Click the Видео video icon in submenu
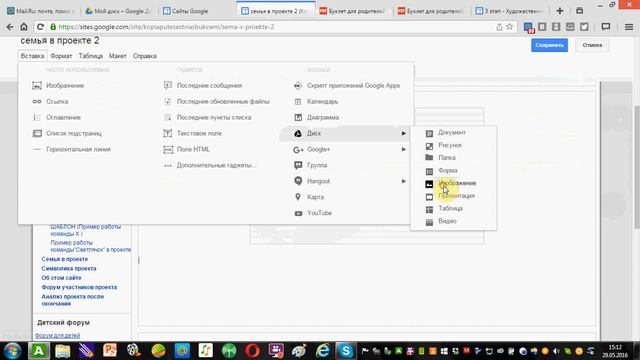640x360 pixels. tap(429, 222)
